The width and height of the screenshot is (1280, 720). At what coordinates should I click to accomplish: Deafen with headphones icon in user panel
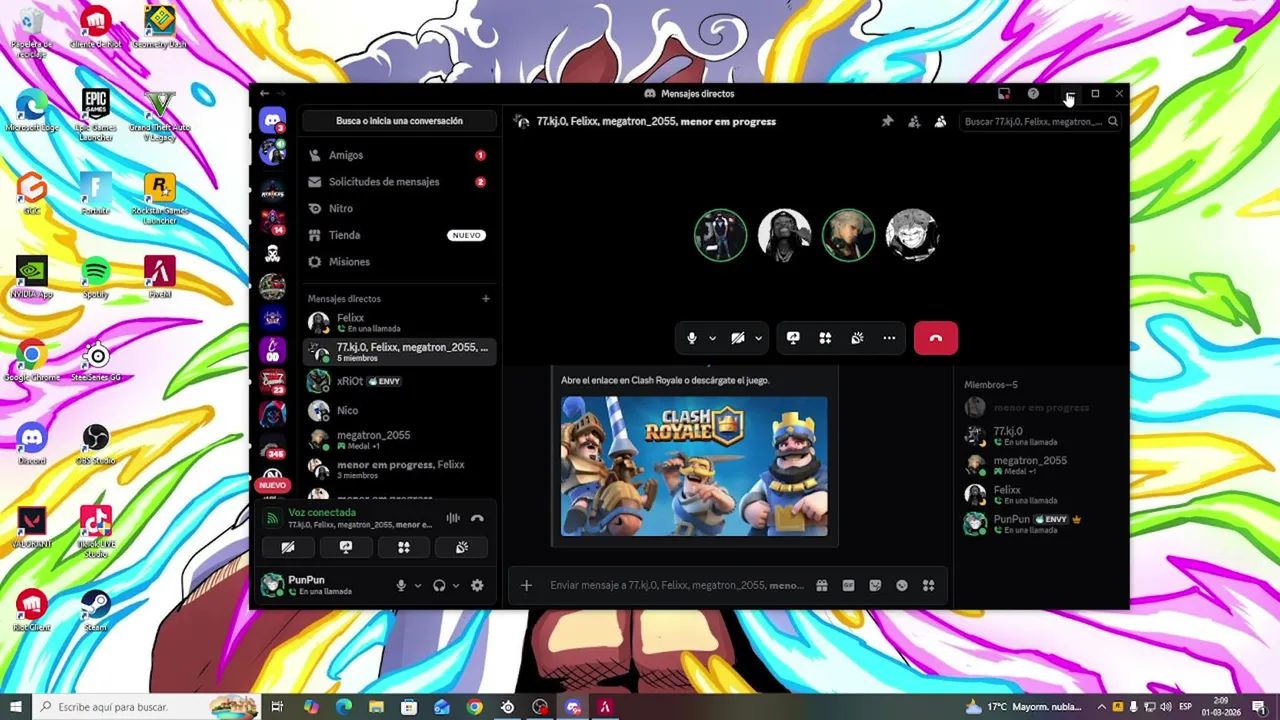pyautogui.click(x=439, y=585)
